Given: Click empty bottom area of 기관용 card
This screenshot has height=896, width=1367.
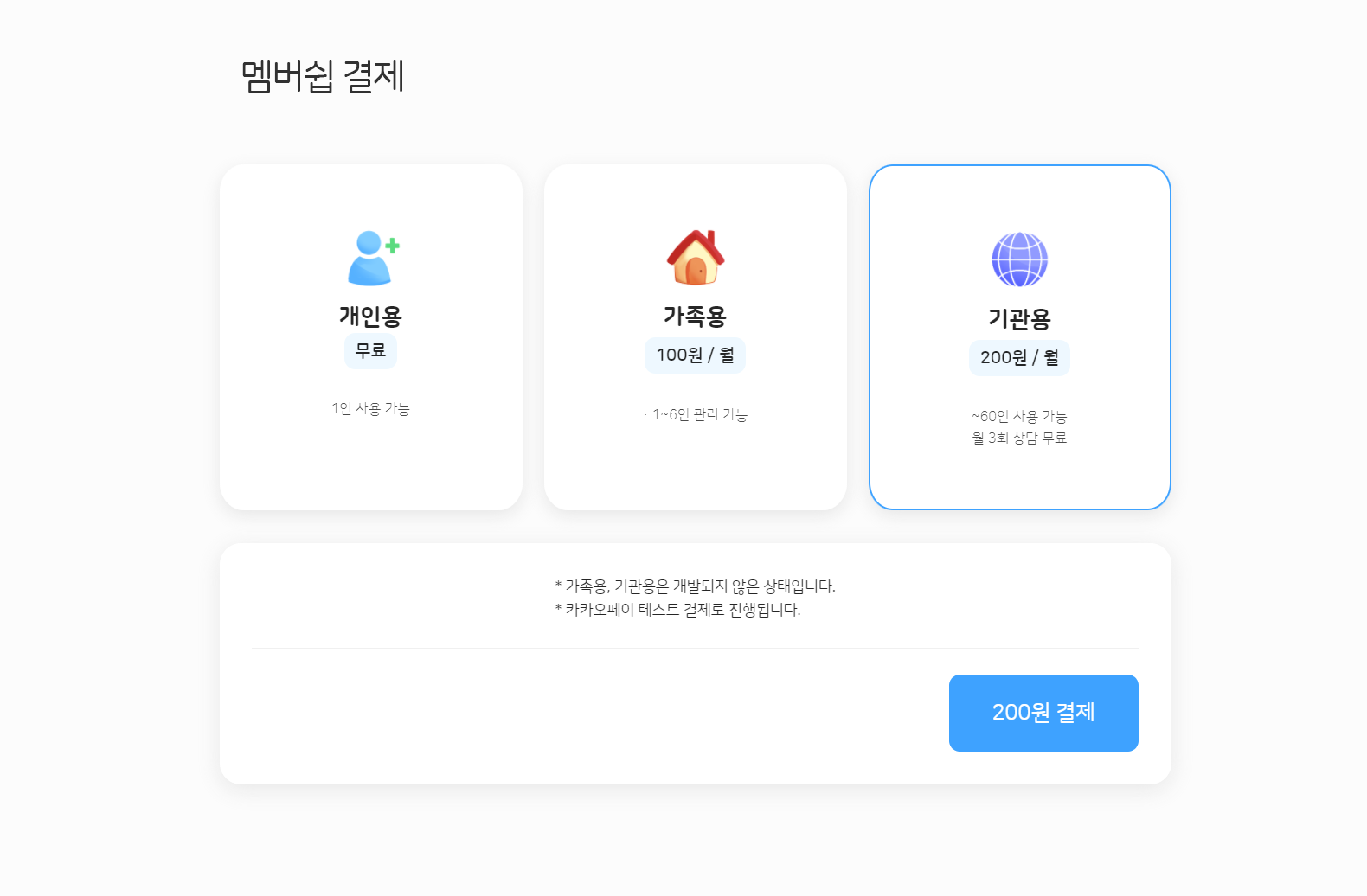Looking at the screenshot, I should [1019, 480].
